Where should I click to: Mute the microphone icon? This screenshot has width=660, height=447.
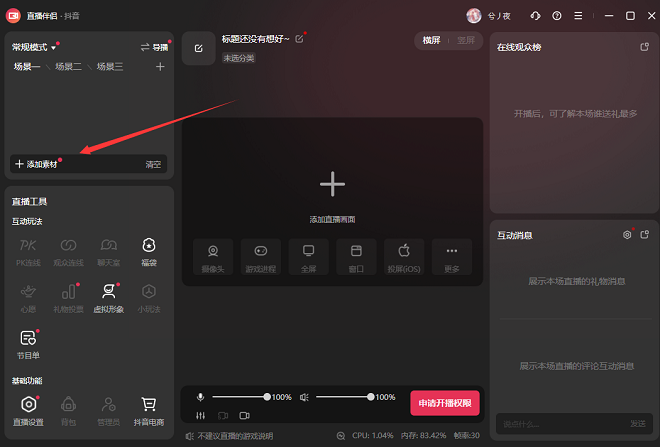click(x=200, y=397)
